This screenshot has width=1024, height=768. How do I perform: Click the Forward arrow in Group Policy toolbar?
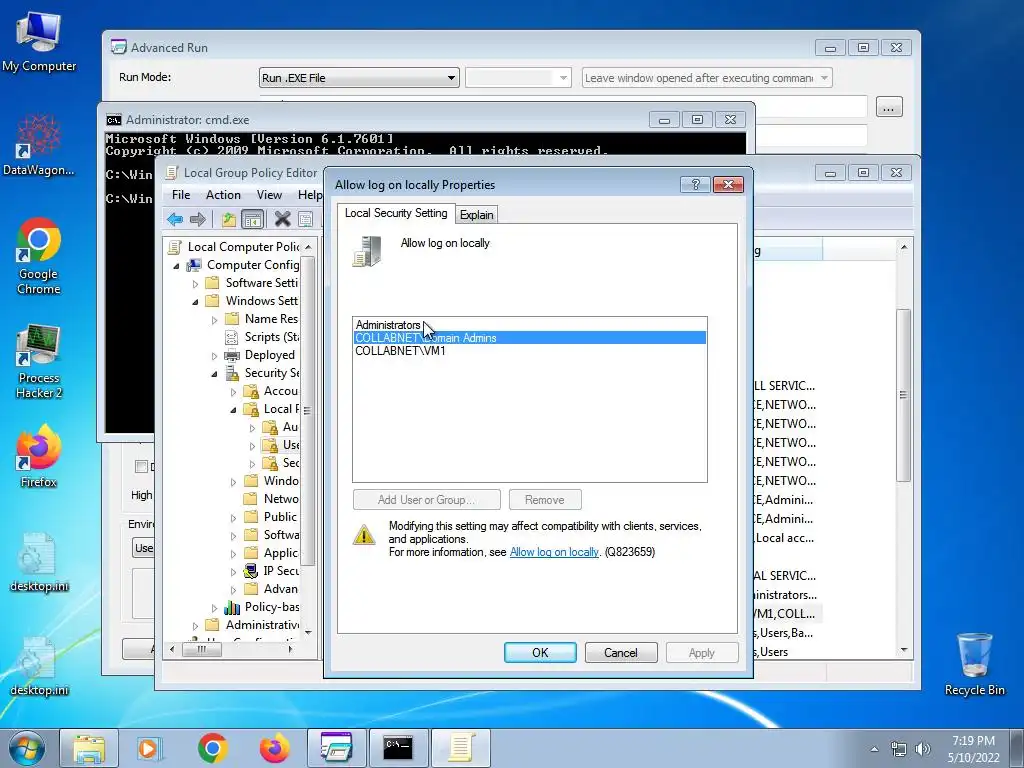(197, 219)
